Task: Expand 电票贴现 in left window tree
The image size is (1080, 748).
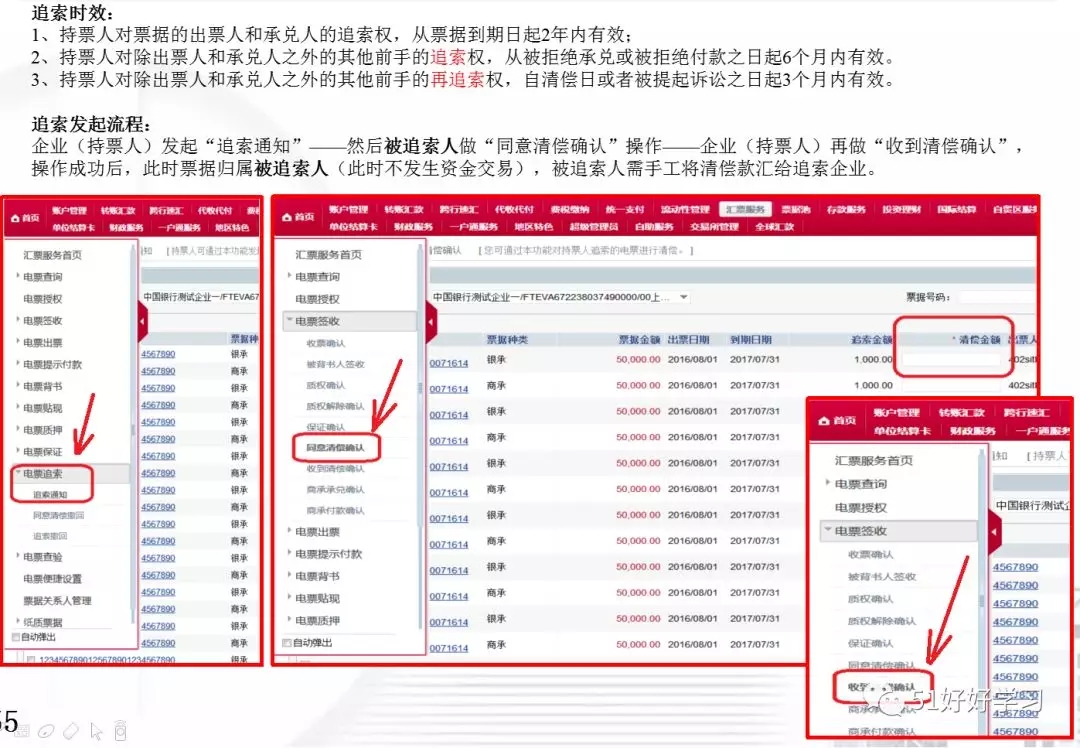Action: (18, 407)
